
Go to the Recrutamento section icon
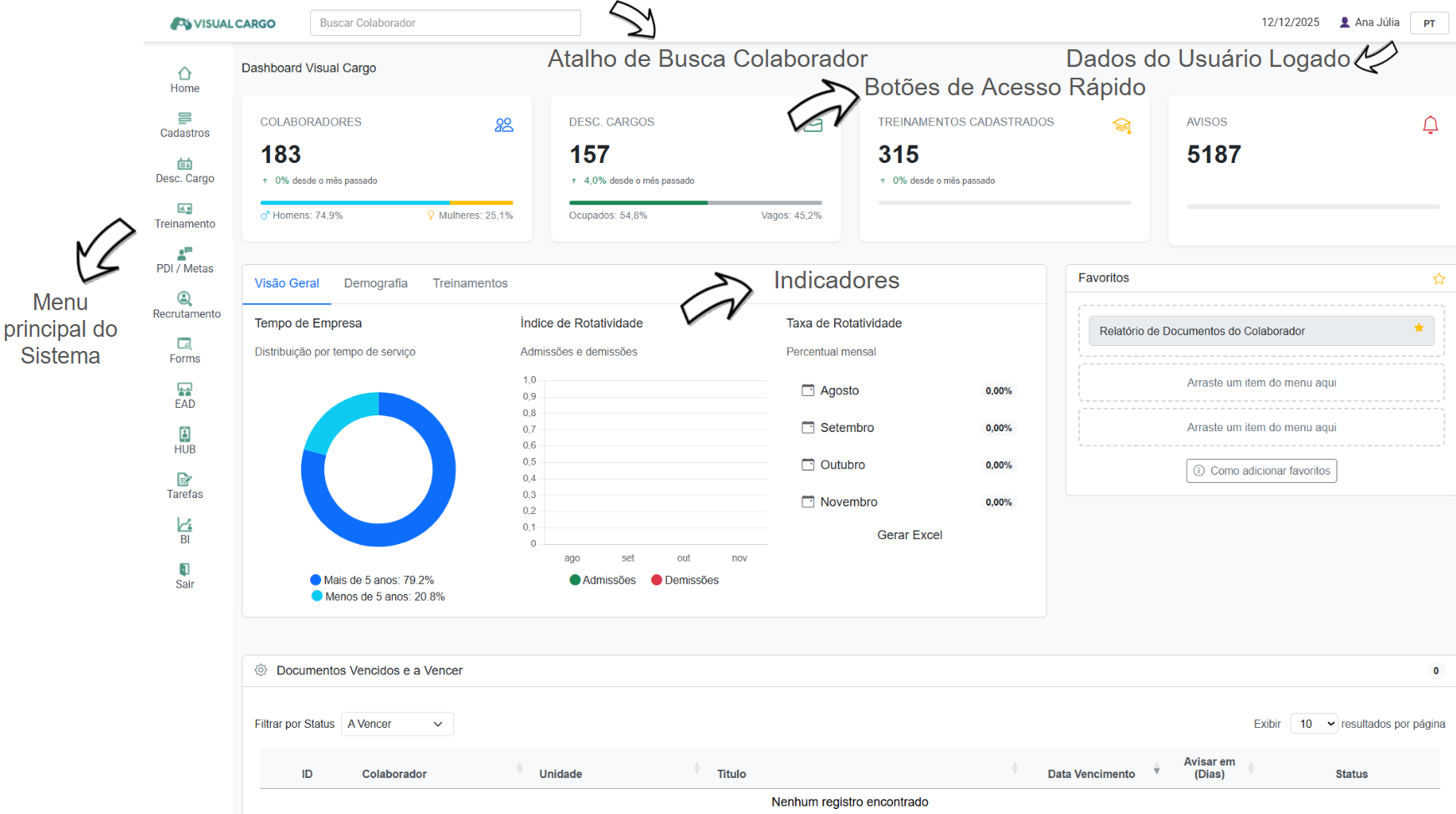(x=185, y=299)
